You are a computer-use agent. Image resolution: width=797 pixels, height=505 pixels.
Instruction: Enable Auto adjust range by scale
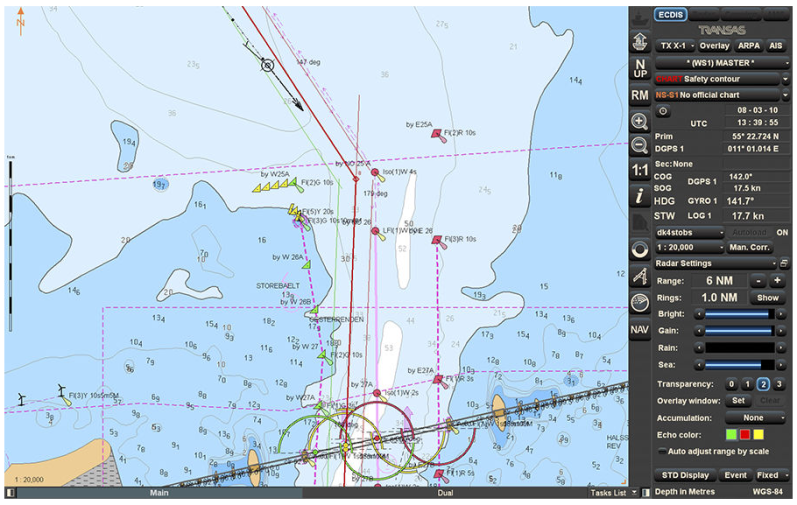pyautogui.click(x=713, y=451)
